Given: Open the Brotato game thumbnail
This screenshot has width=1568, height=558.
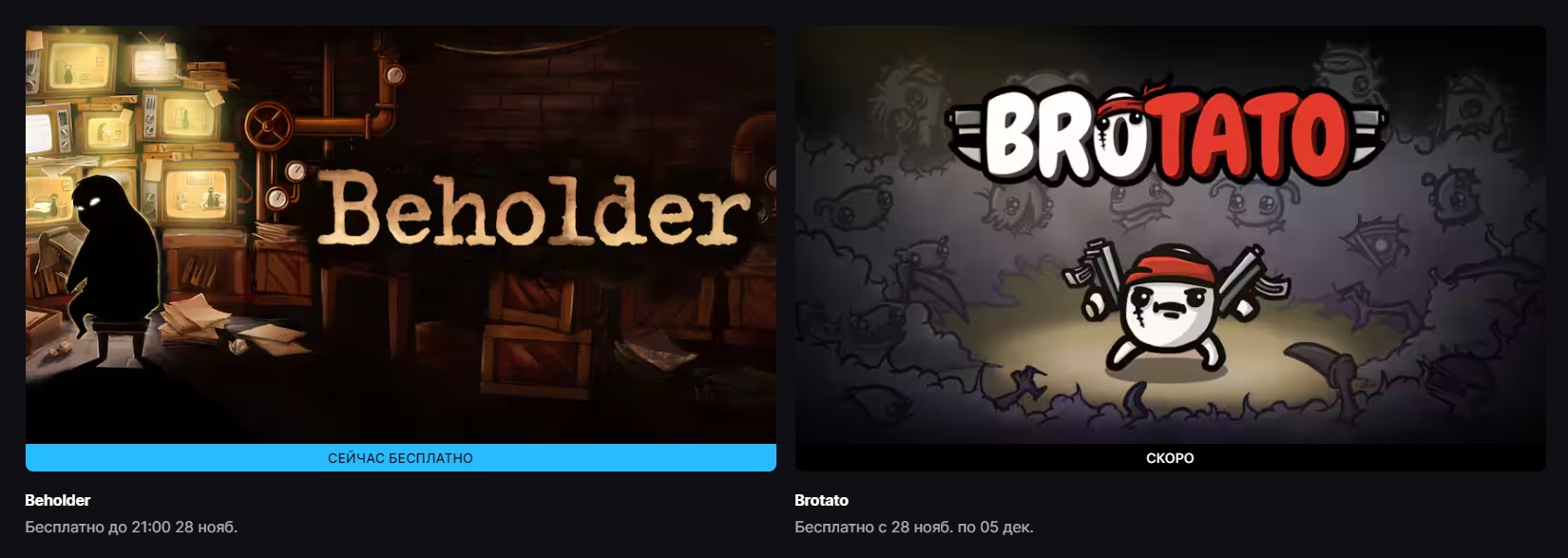Looking at the screenshot, I should tap(1170, 235).
